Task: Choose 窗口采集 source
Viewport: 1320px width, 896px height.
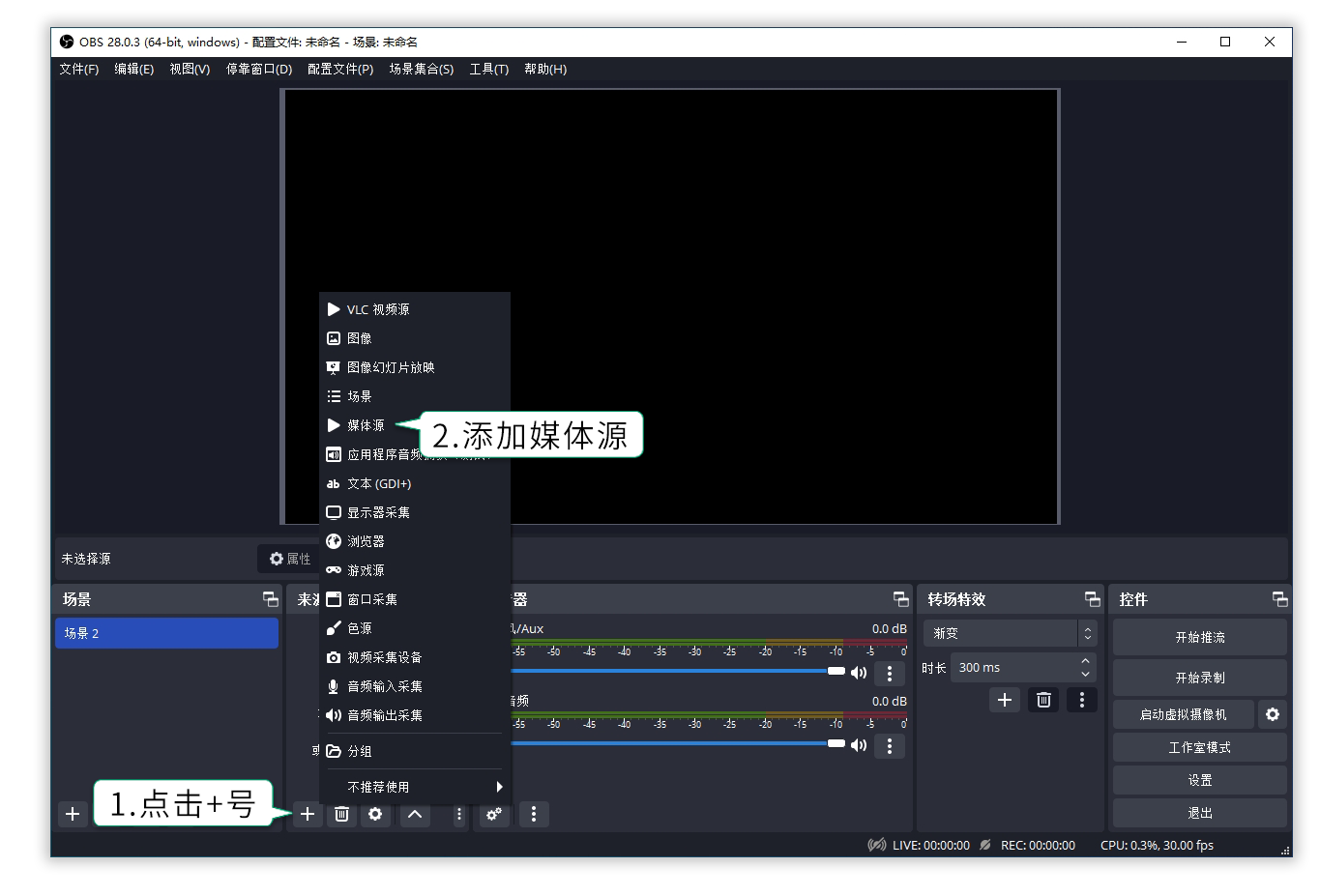Action: 415,599
